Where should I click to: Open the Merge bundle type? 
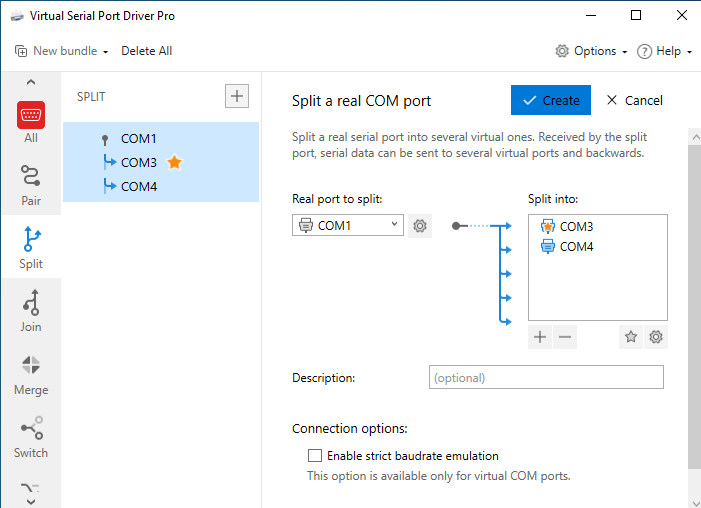[x=31, y=375]
